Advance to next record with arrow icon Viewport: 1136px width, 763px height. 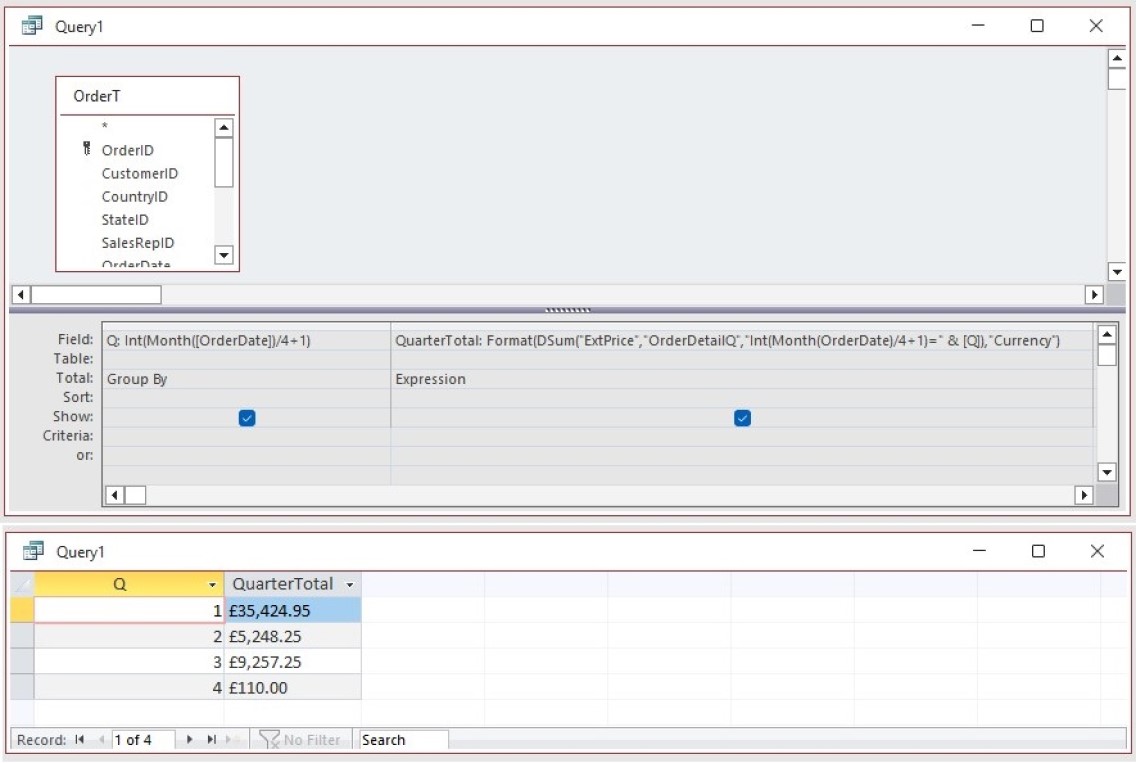click(x=191, y=740)
